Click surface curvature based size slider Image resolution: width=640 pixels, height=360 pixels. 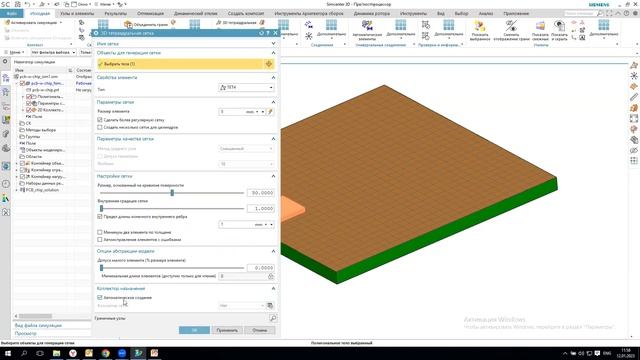tap(172, 193)
